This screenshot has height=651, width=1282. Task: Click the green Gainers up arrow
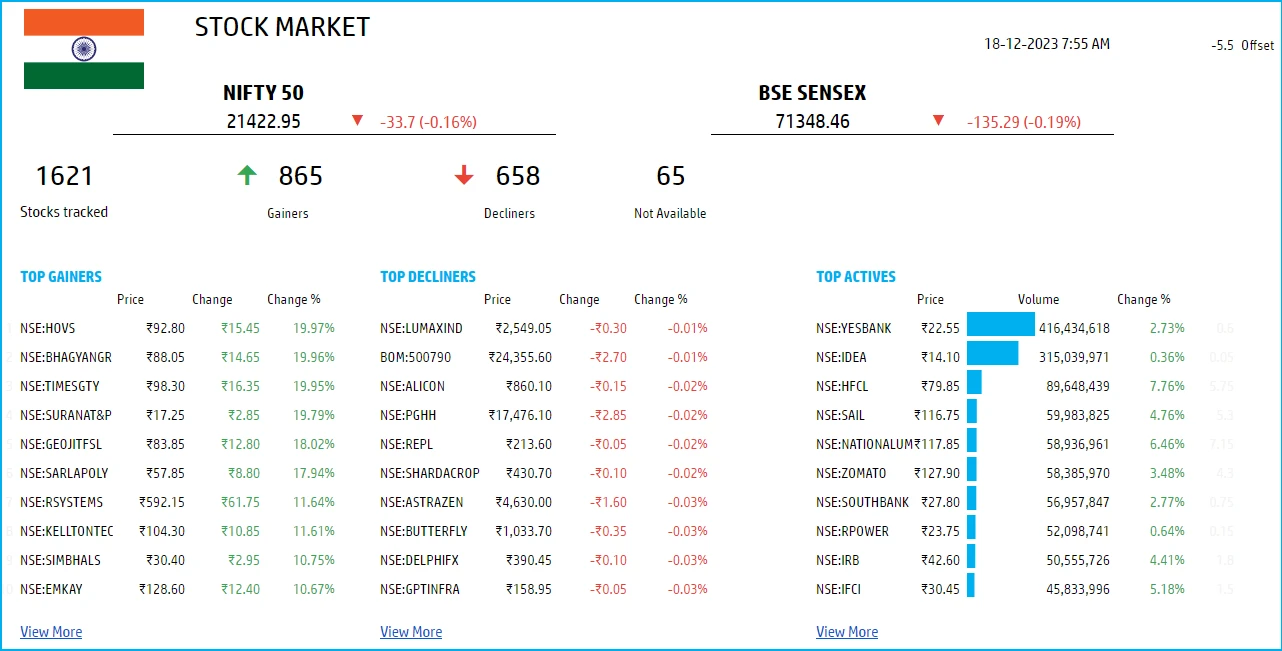point(247,176)
